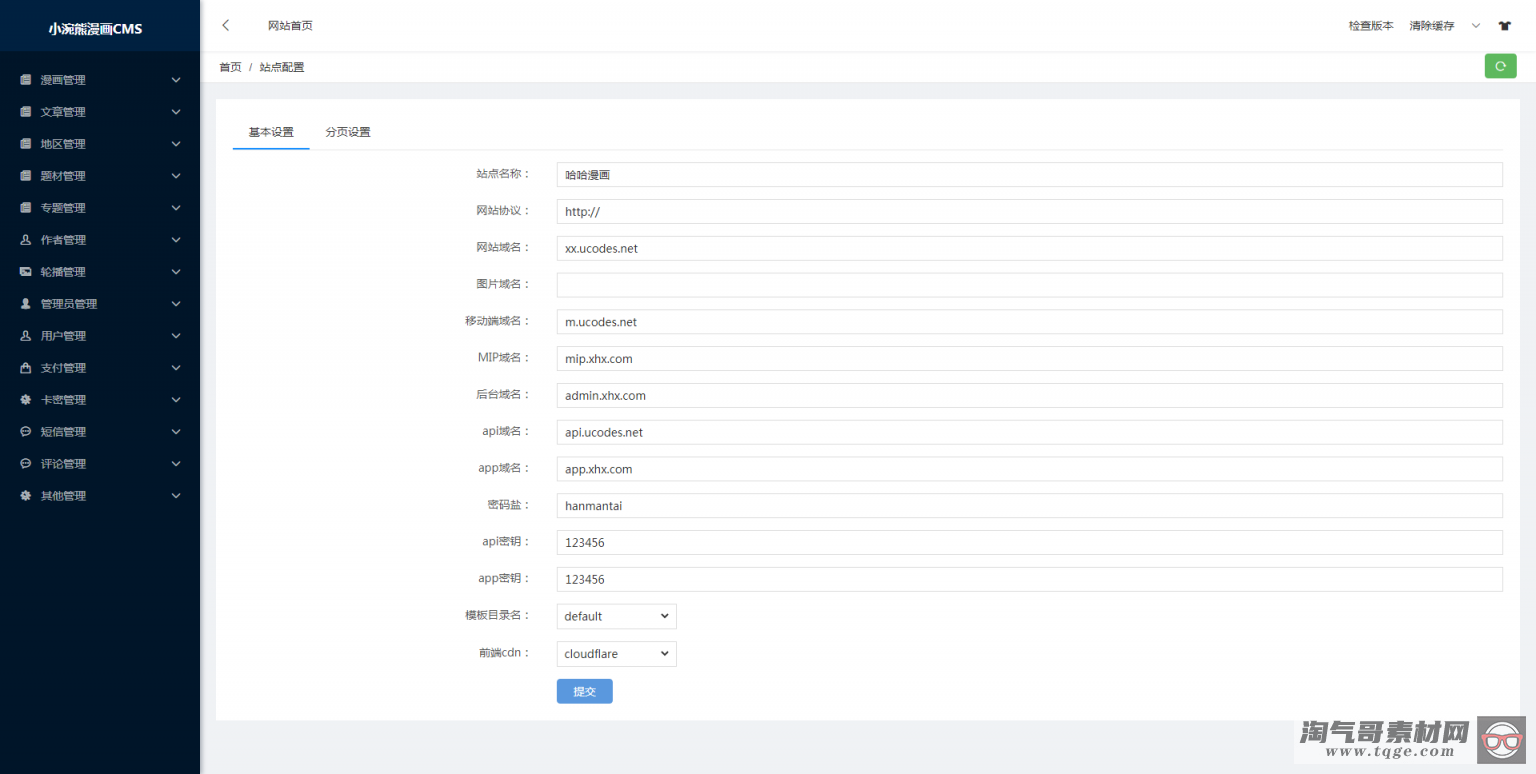Focus the 密码盐 input field
This screenshot has height=774, width=1536.
pos(1030,506)
